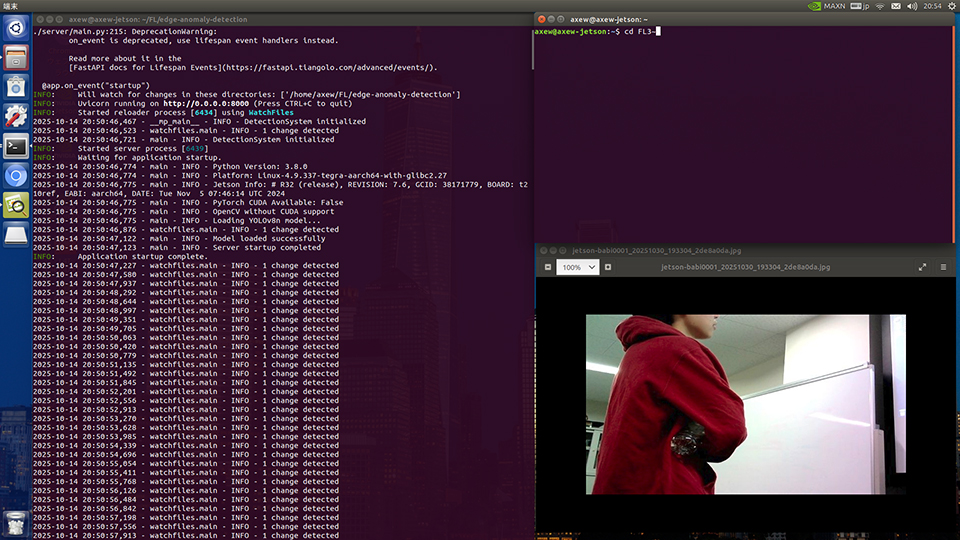Open the image viewer hamburger menu
The image size is (960, 540).
click(x=943, y=268)
